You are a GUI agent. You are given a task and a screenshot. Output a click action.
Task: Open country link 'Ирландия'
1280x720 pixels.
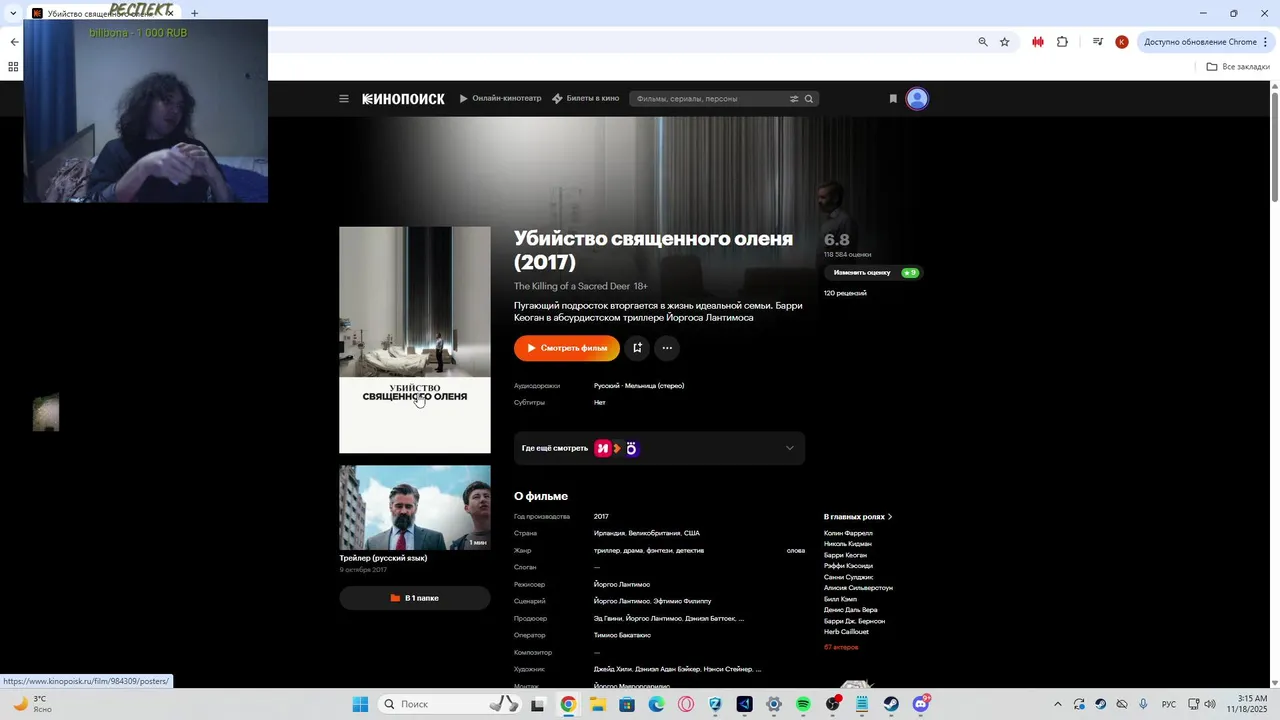(609, 533)
